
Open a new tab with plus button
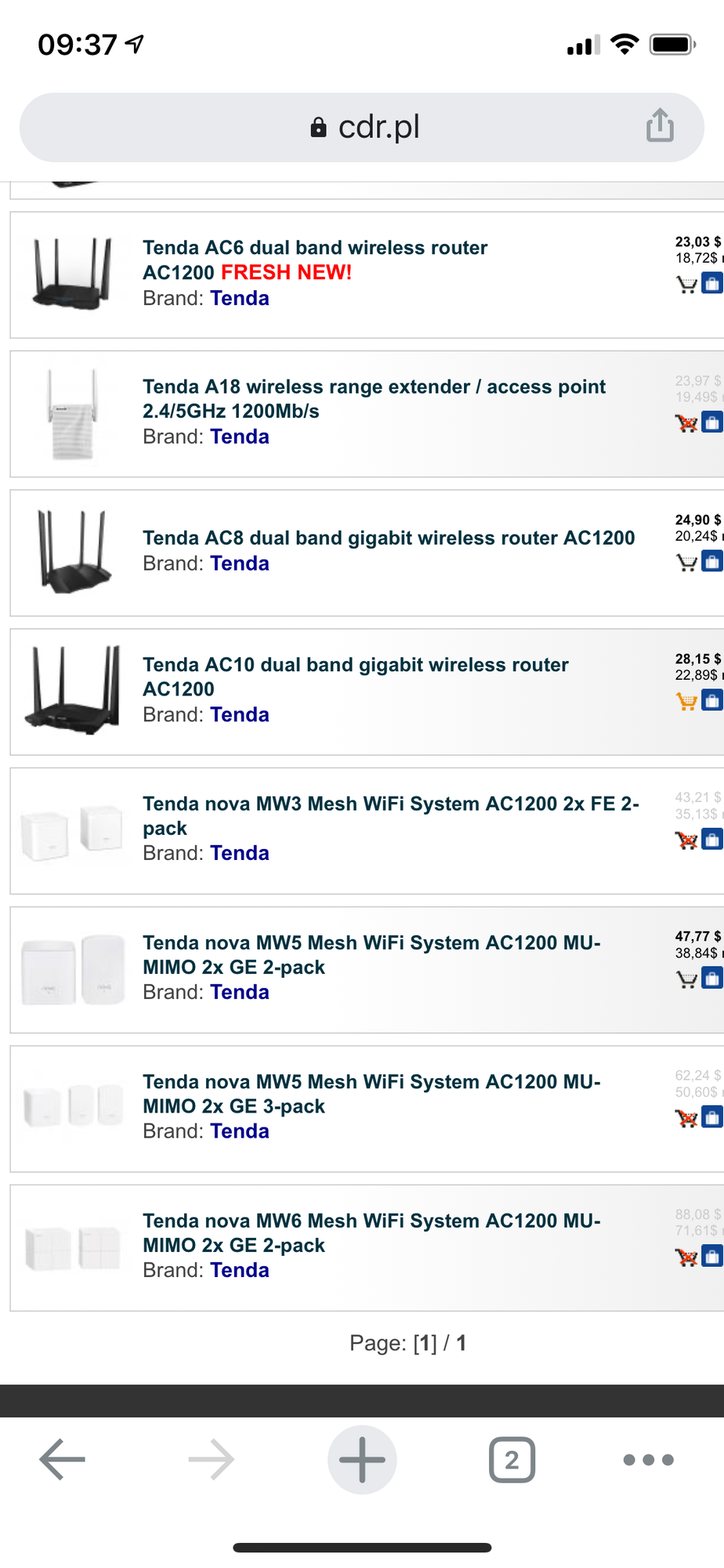(362, 1460)
